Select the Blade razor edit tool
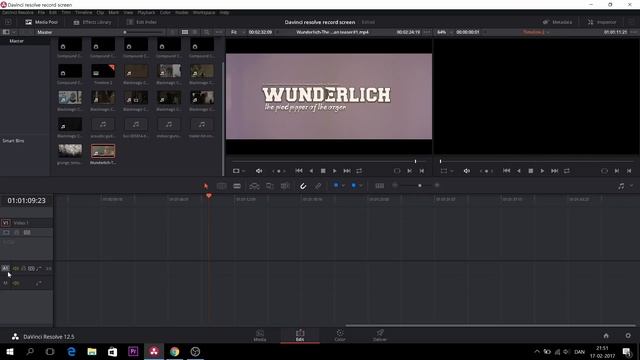Image resolution: width=640 pixels, height=360 pixels. click(237, 186)
